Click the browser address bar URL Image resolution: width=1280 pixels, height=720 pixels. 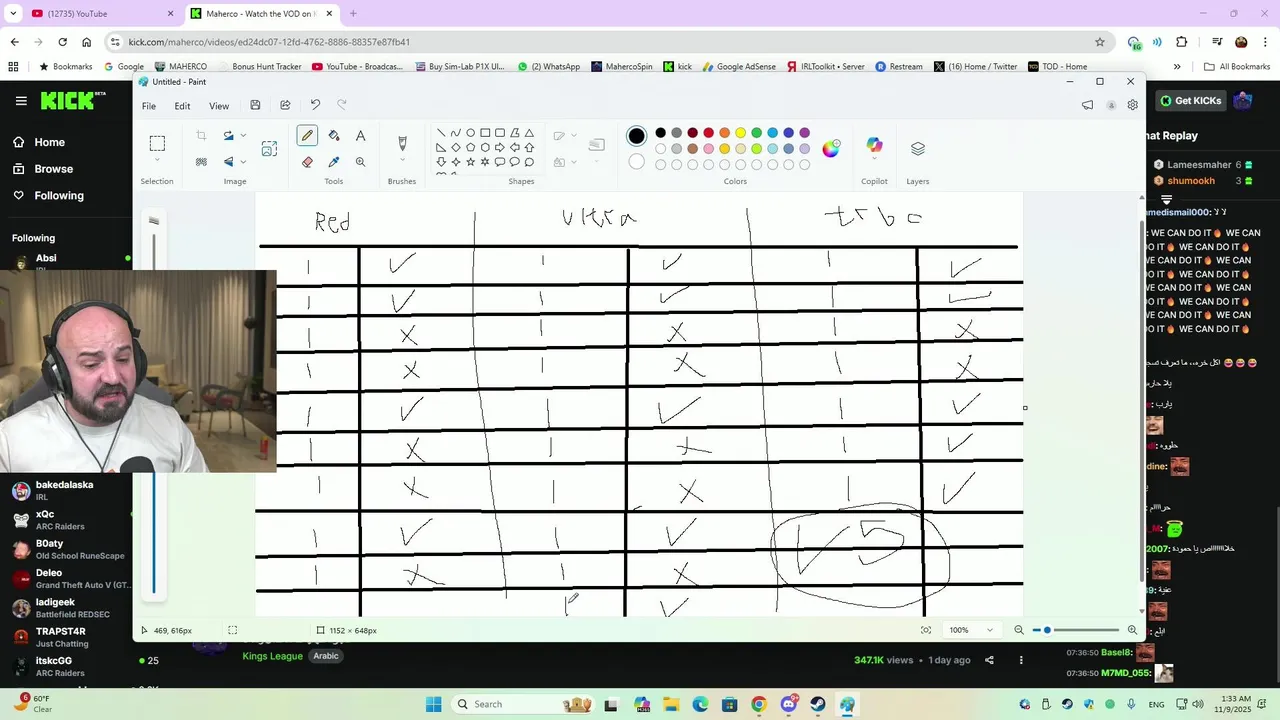click(269, 42)
